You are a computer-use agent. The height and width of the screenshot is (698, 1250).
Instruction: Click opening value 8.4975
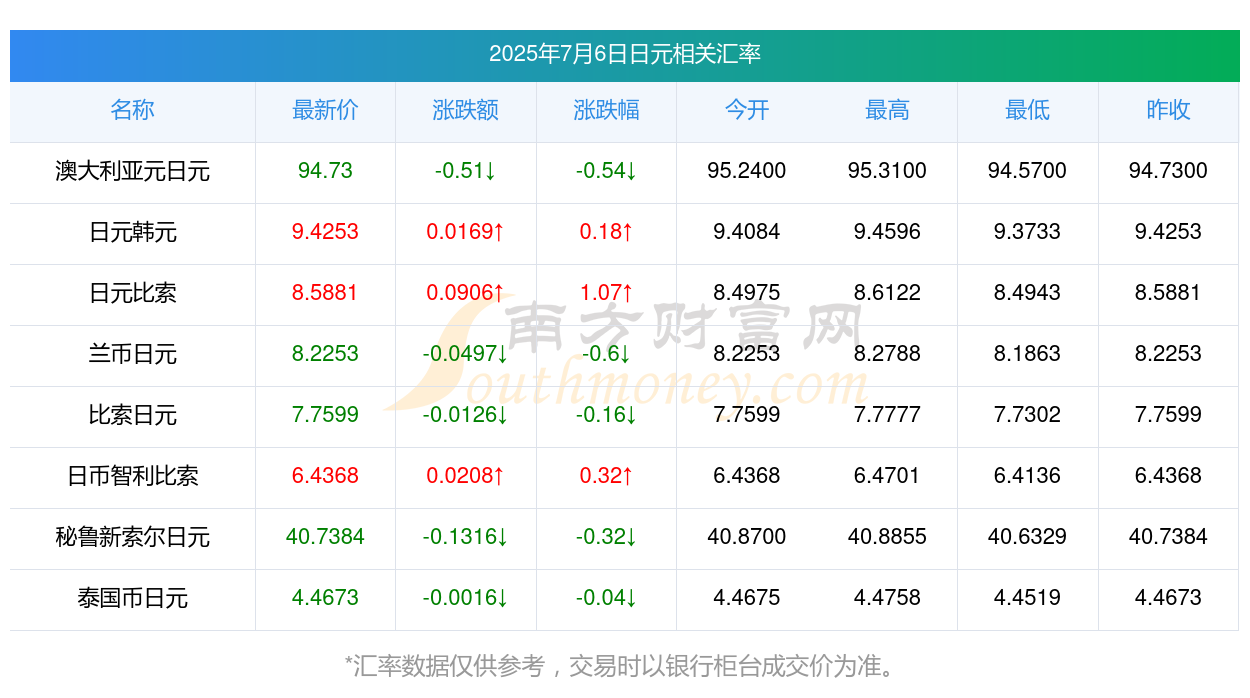coord(747,293)
